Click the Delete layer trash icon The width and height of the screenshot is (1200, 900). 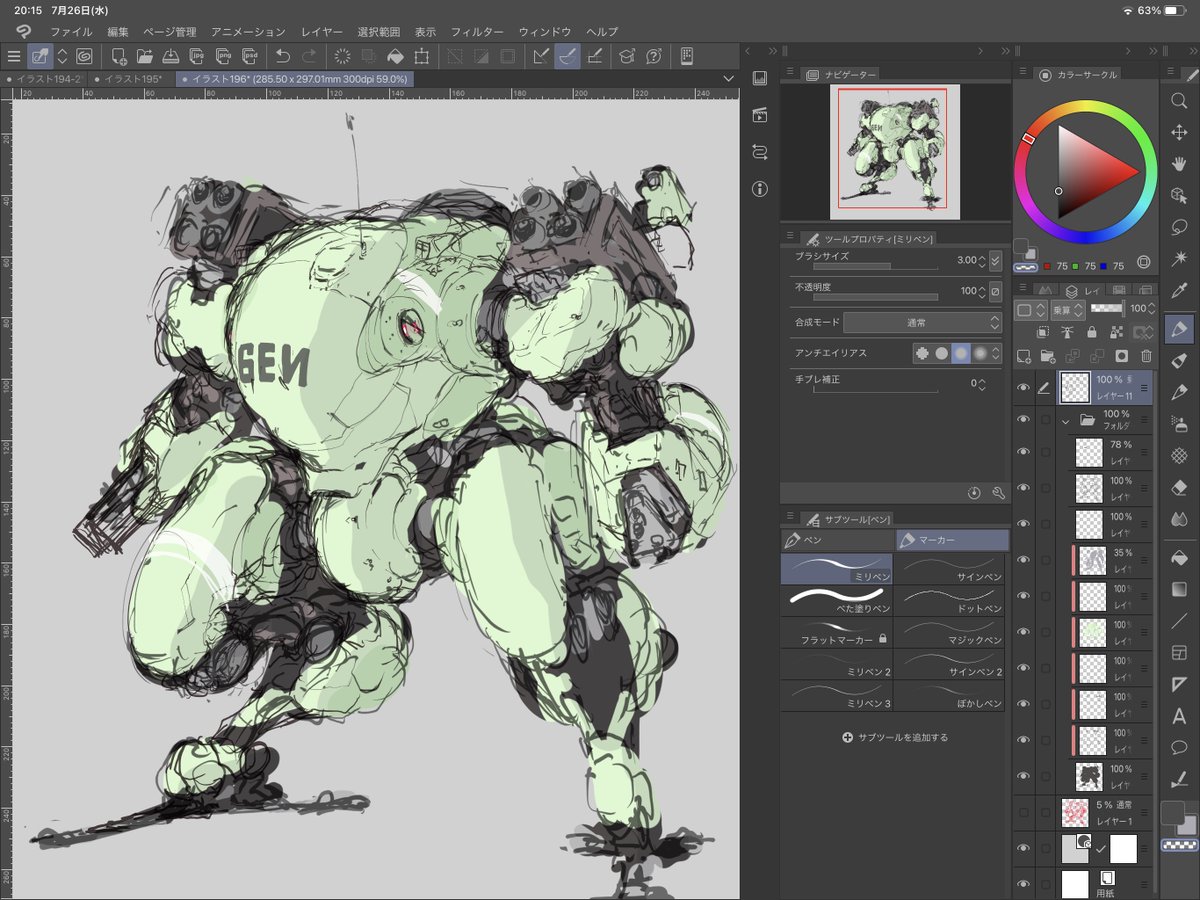click(x=1146, y=356)
